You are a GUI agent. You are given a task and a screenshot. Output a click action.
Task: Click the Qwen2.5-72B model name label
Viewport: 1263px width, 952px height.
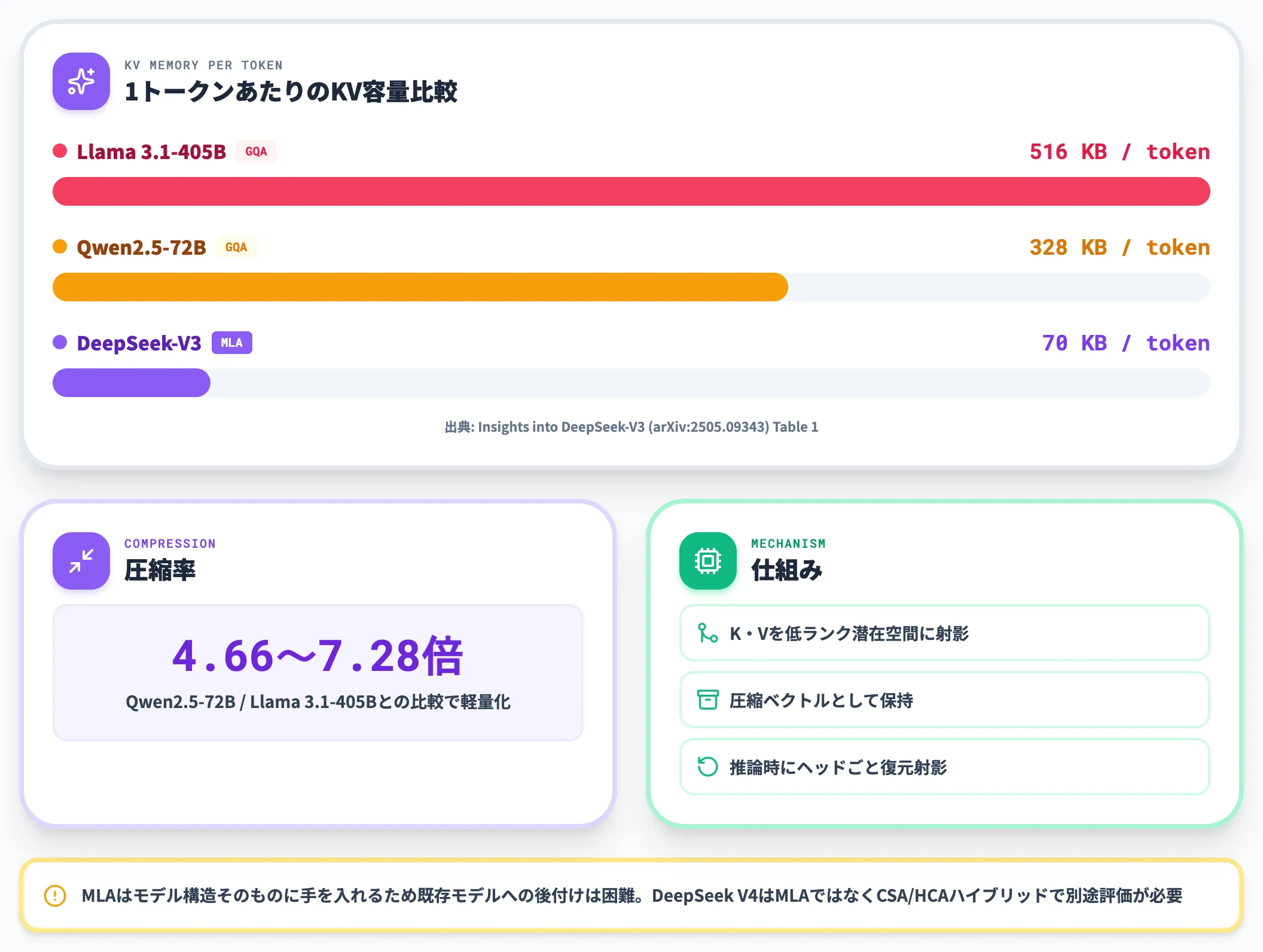coord(141,248)
